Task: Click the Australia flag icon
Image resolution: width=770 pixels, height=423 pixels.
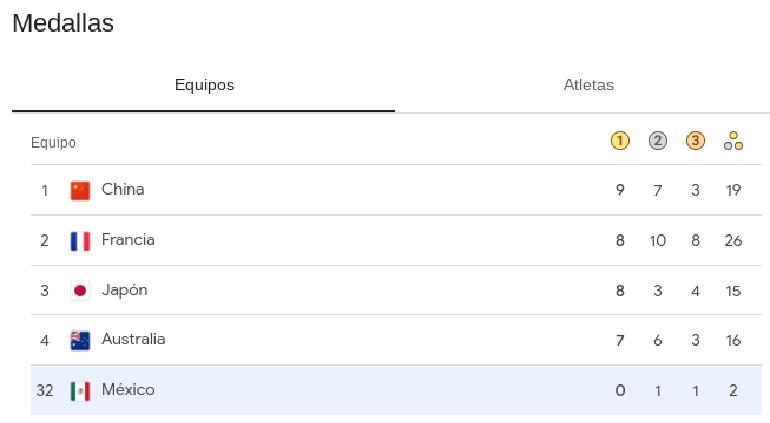Action: coord(80,340)
